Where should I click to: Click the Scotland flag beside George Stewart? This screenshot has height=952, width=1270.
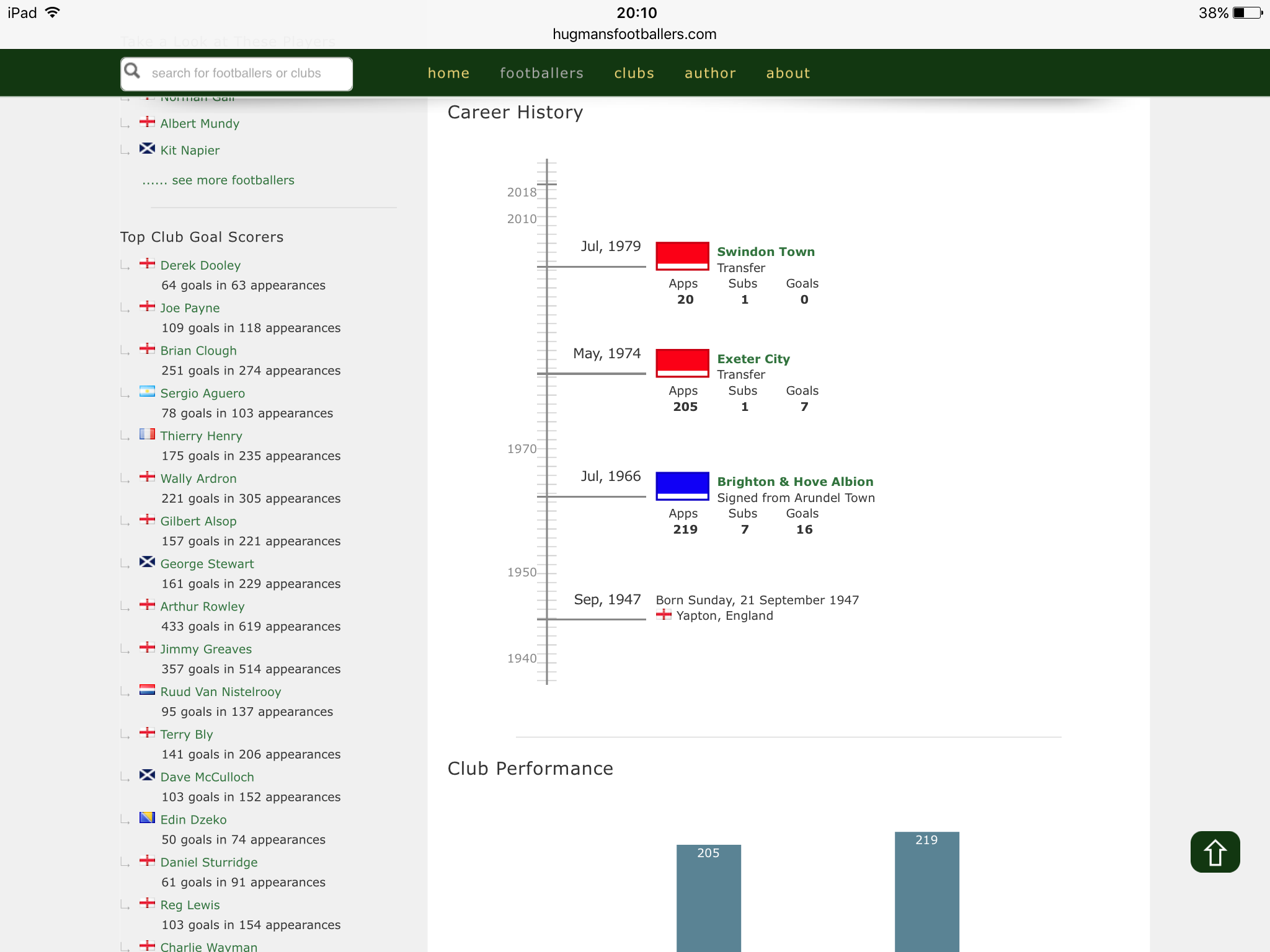pos(147,562)
